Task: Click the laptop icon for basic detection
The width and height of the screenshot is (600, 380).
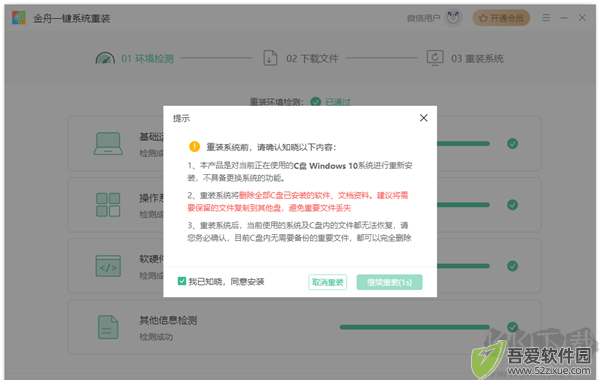Action: pos(108,144)
